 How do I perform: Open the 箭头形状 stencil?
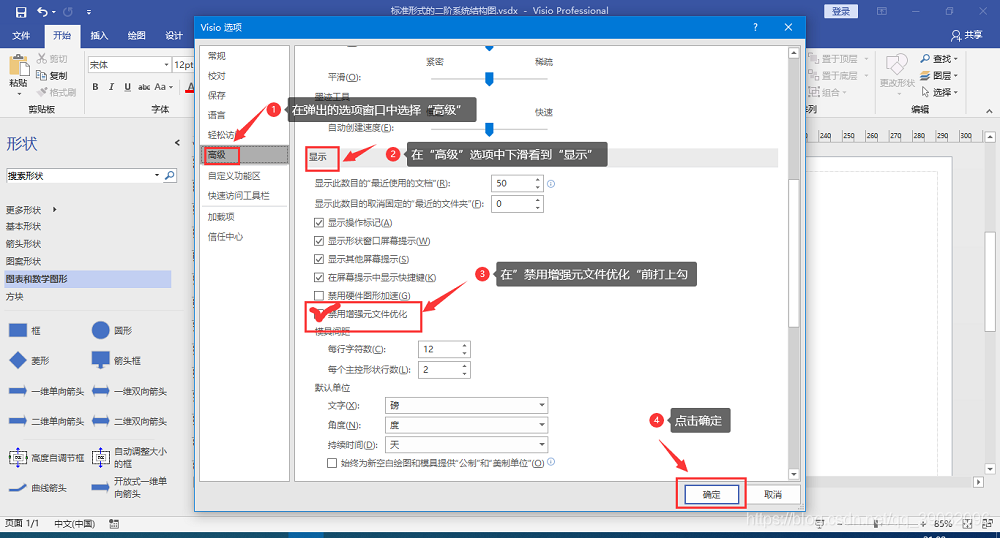tap(24, 244)
